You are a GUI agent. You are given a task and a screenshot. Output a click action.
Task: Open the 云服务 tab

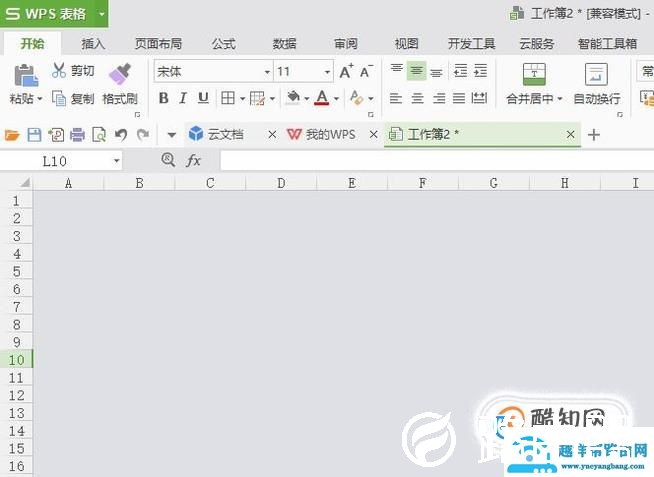point(536,44)
